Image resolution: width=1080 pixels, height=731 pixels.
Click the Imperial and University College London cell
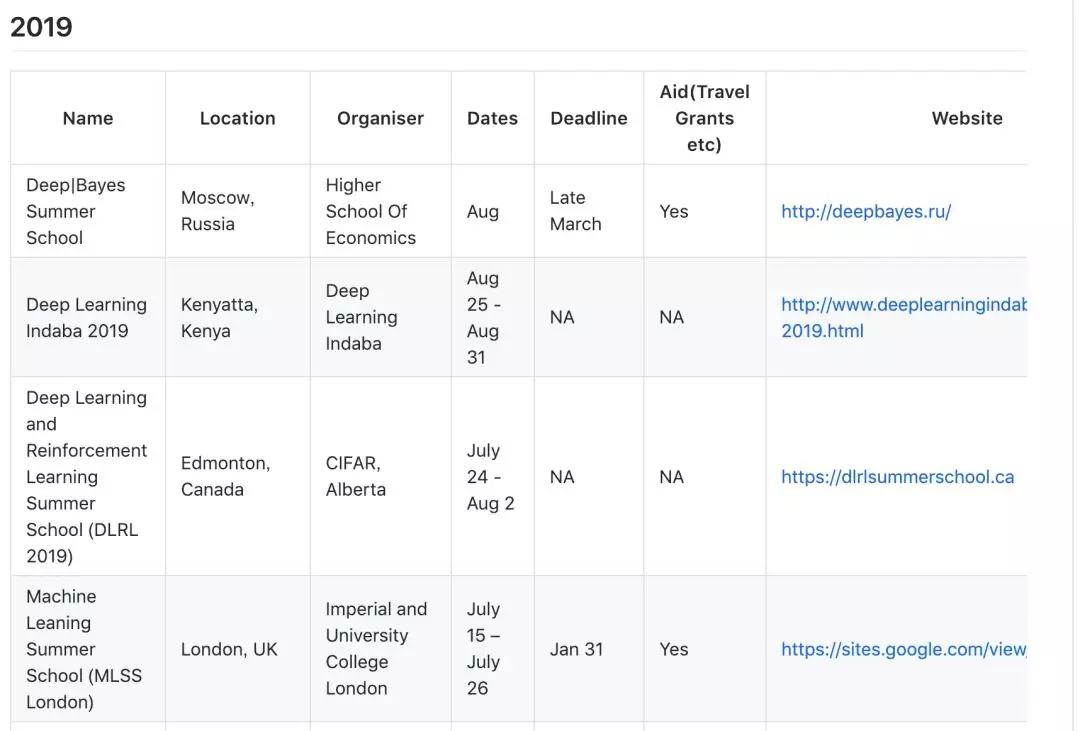coord(376,648)
